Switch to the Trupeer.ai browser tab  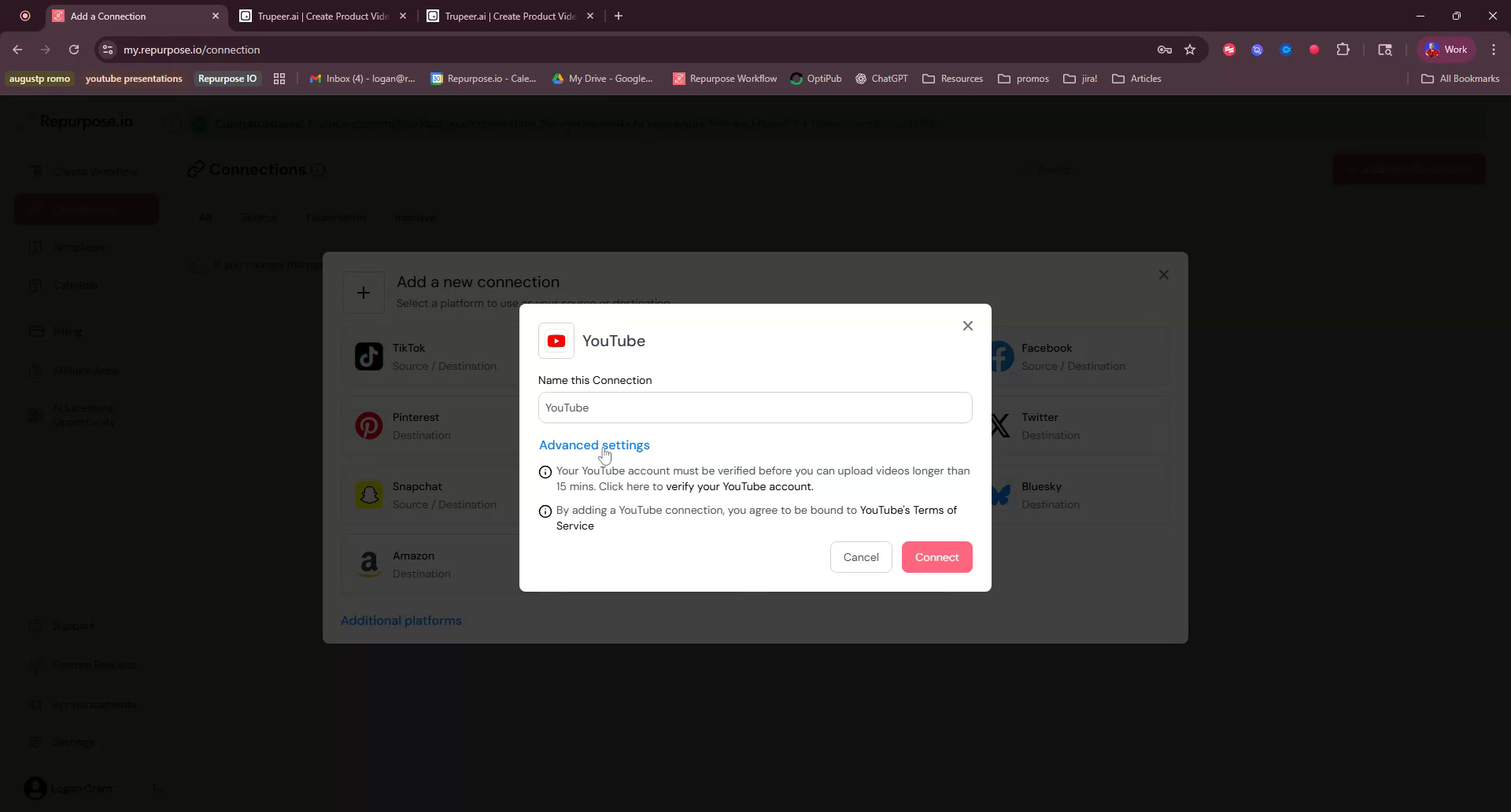(315, 16)
